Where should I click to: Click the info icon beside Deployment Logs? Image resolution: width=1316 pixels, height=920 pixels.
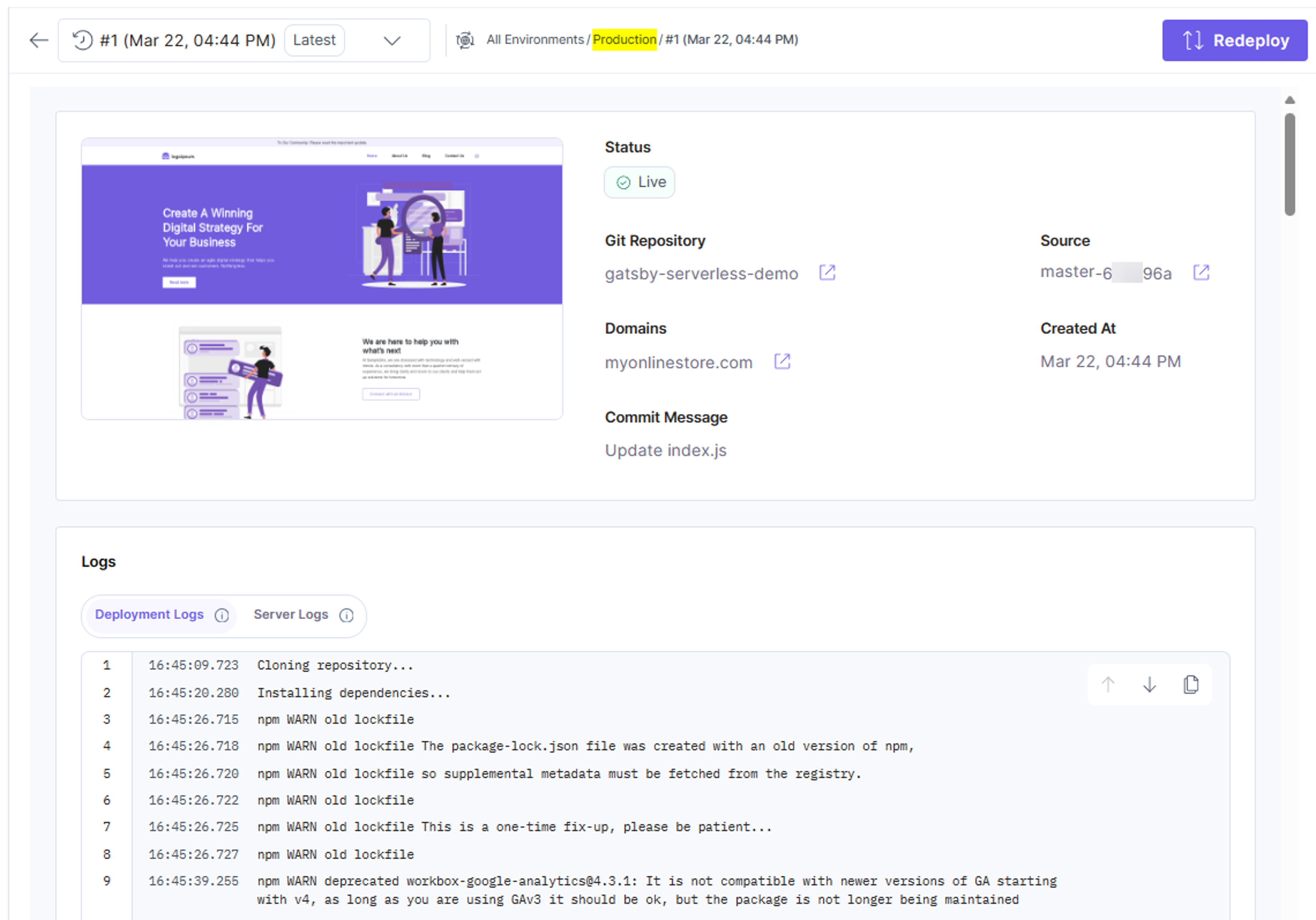(222, 615)
